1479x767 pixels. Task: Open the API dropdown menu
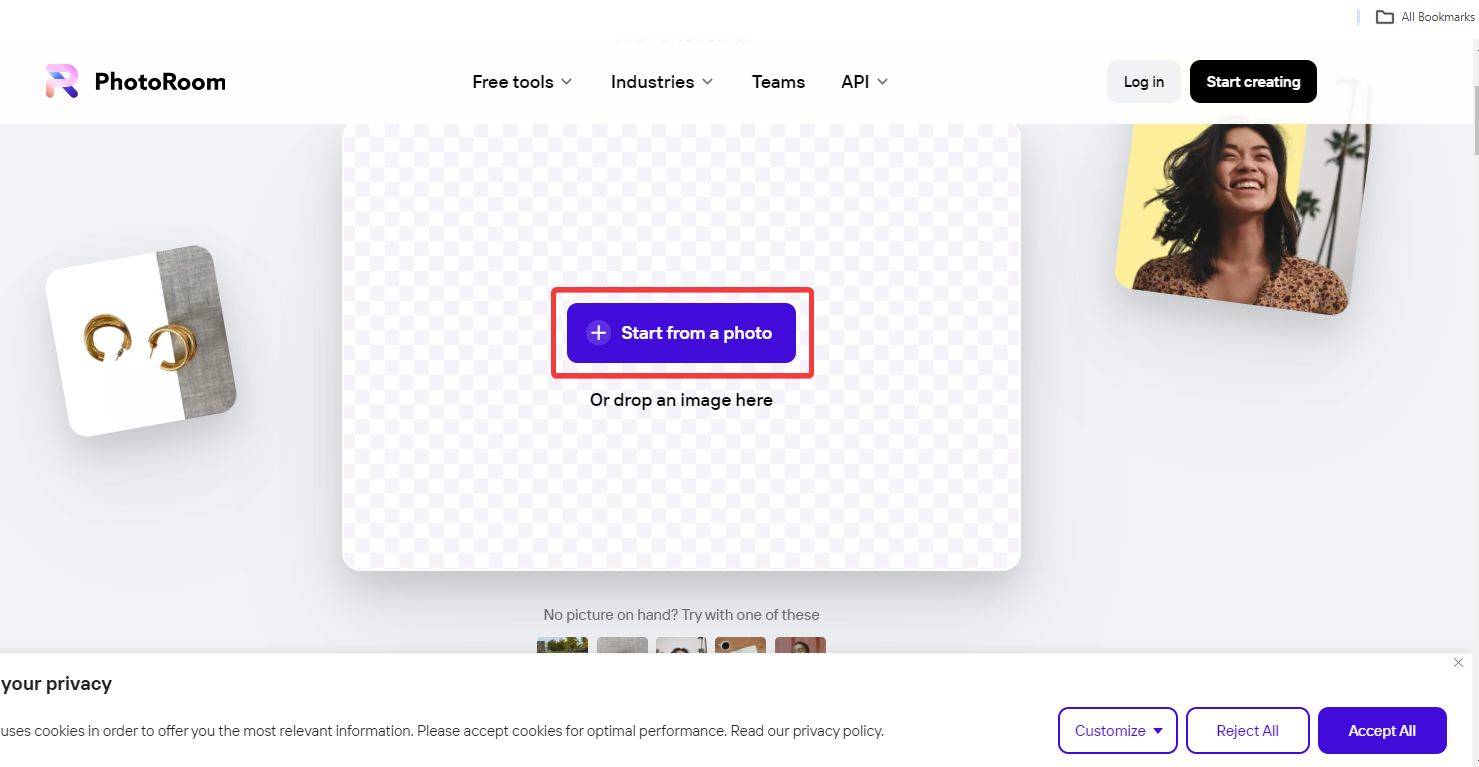coord(864,82)
